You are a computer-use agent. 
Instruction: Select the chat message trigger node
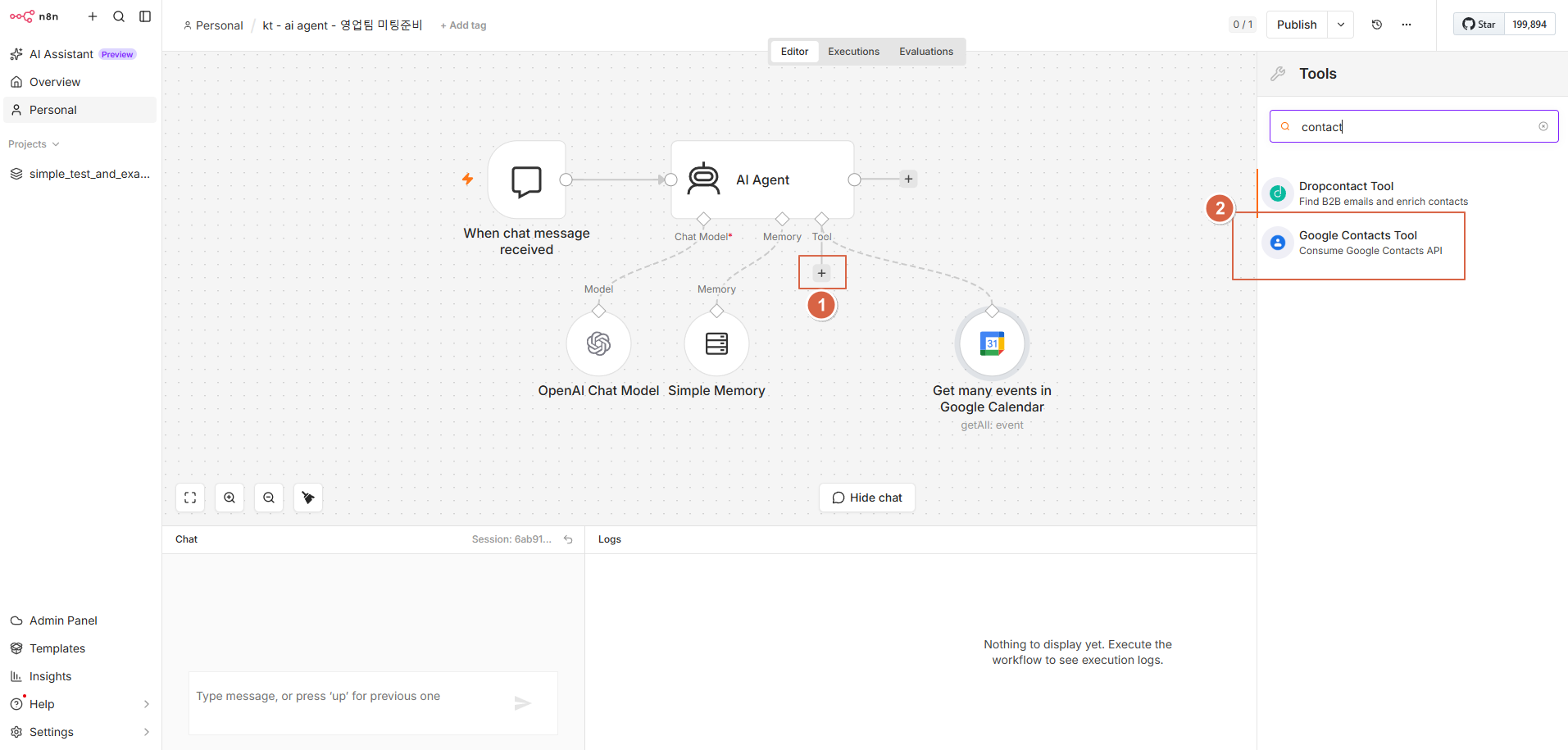526,180
